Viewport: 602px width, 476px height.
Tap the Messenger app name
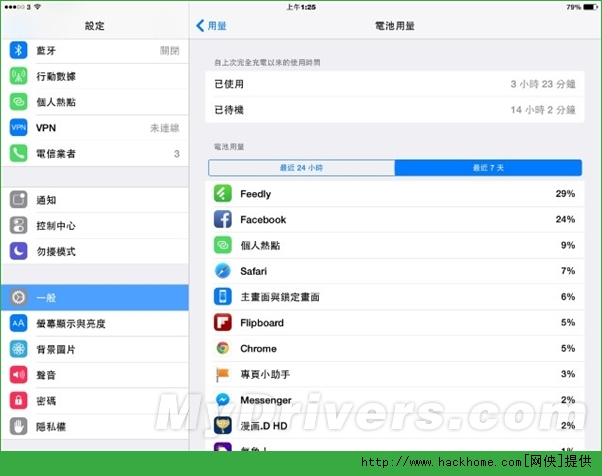266,400
